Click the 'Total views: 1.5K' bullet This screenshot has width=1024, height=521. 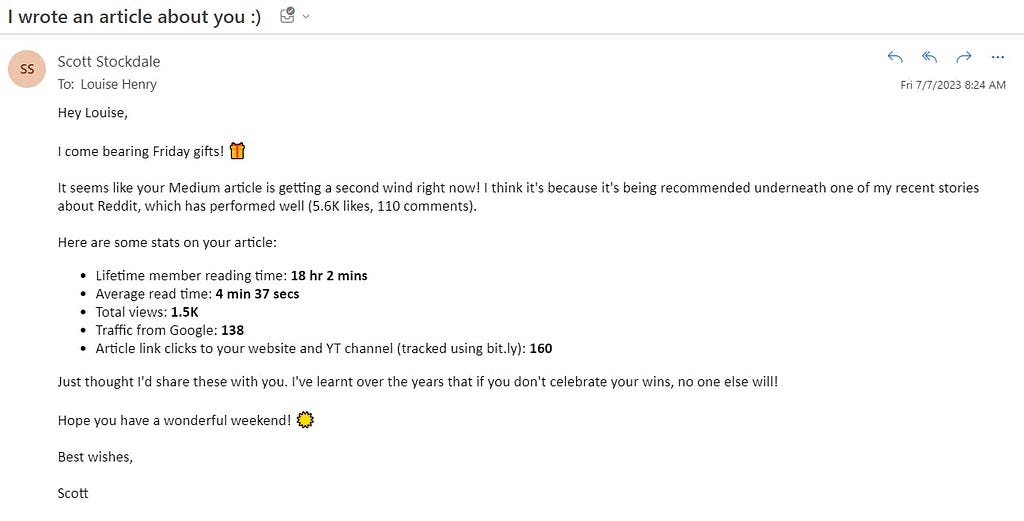147,312
